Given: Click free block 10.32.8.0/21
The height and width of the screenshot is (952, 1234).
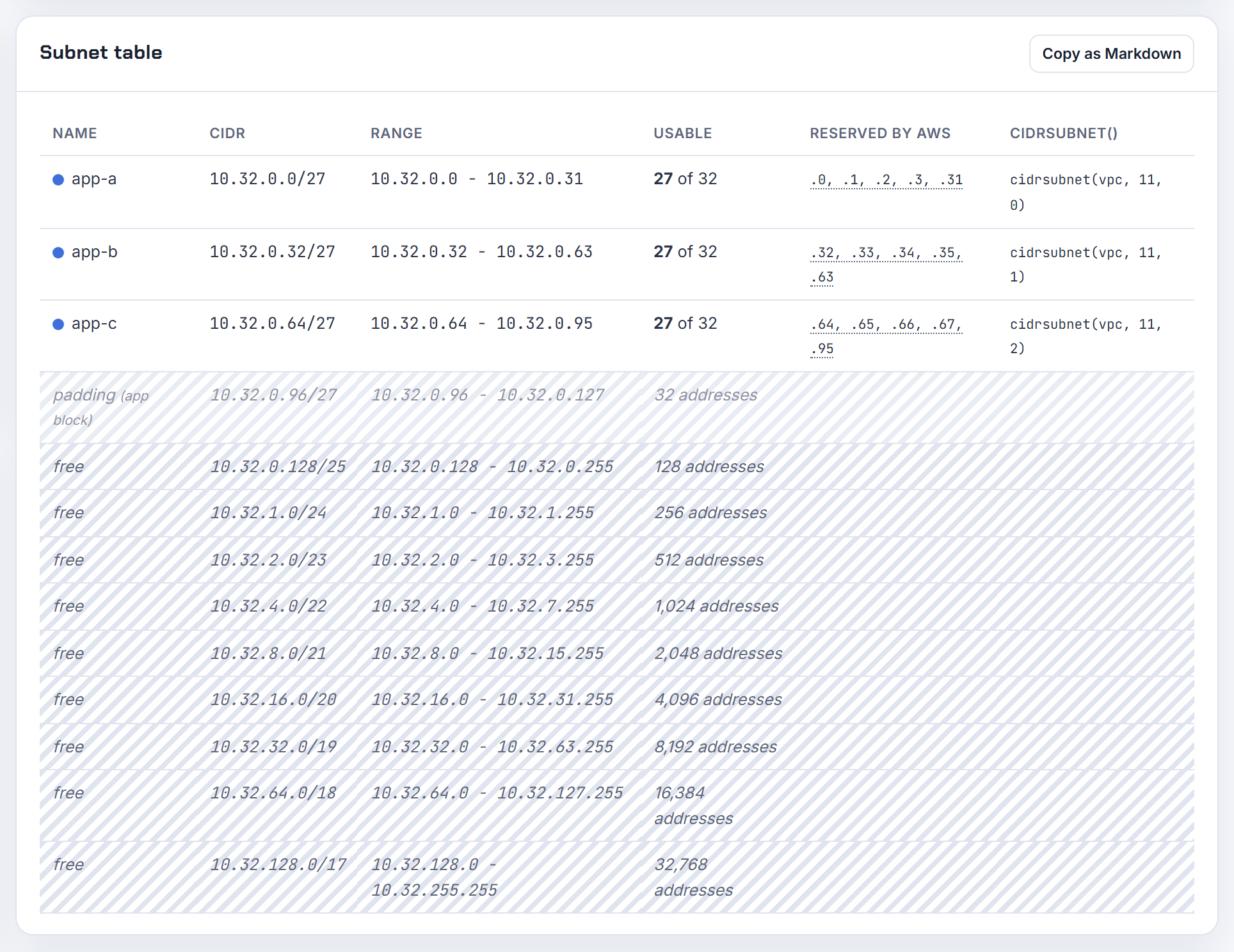Looking at the screenshot, I should tap(269, 654).
